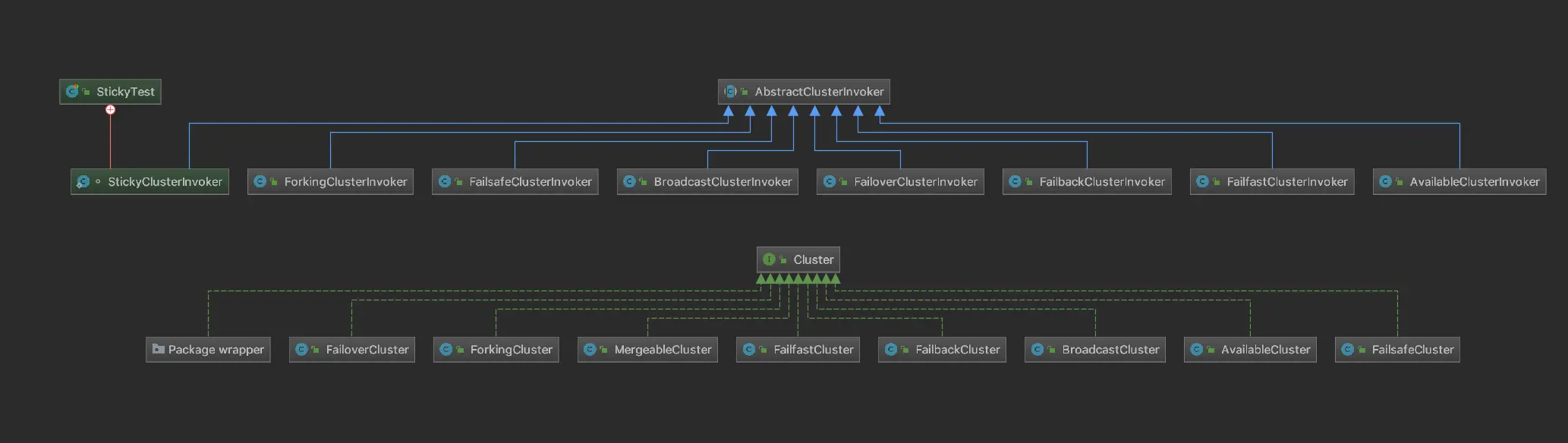This screenshot has width=1568, height=443.
Task: Click the inner-class plus marker below StickyTest
Action: pos(110,110)
